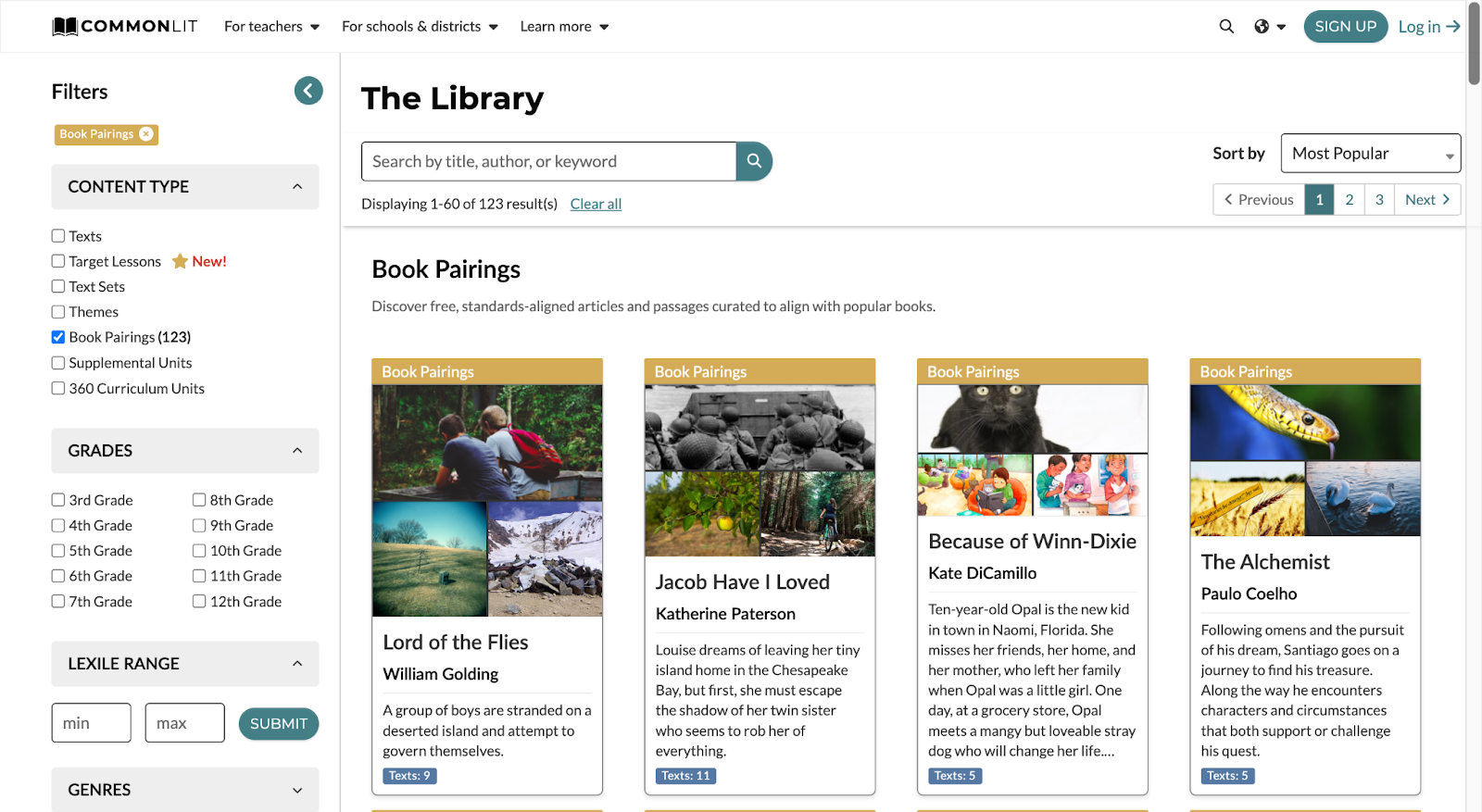Uncheck the Book Pairings checkbox
Screen dimensions: 1482x812
pos(58,337)
